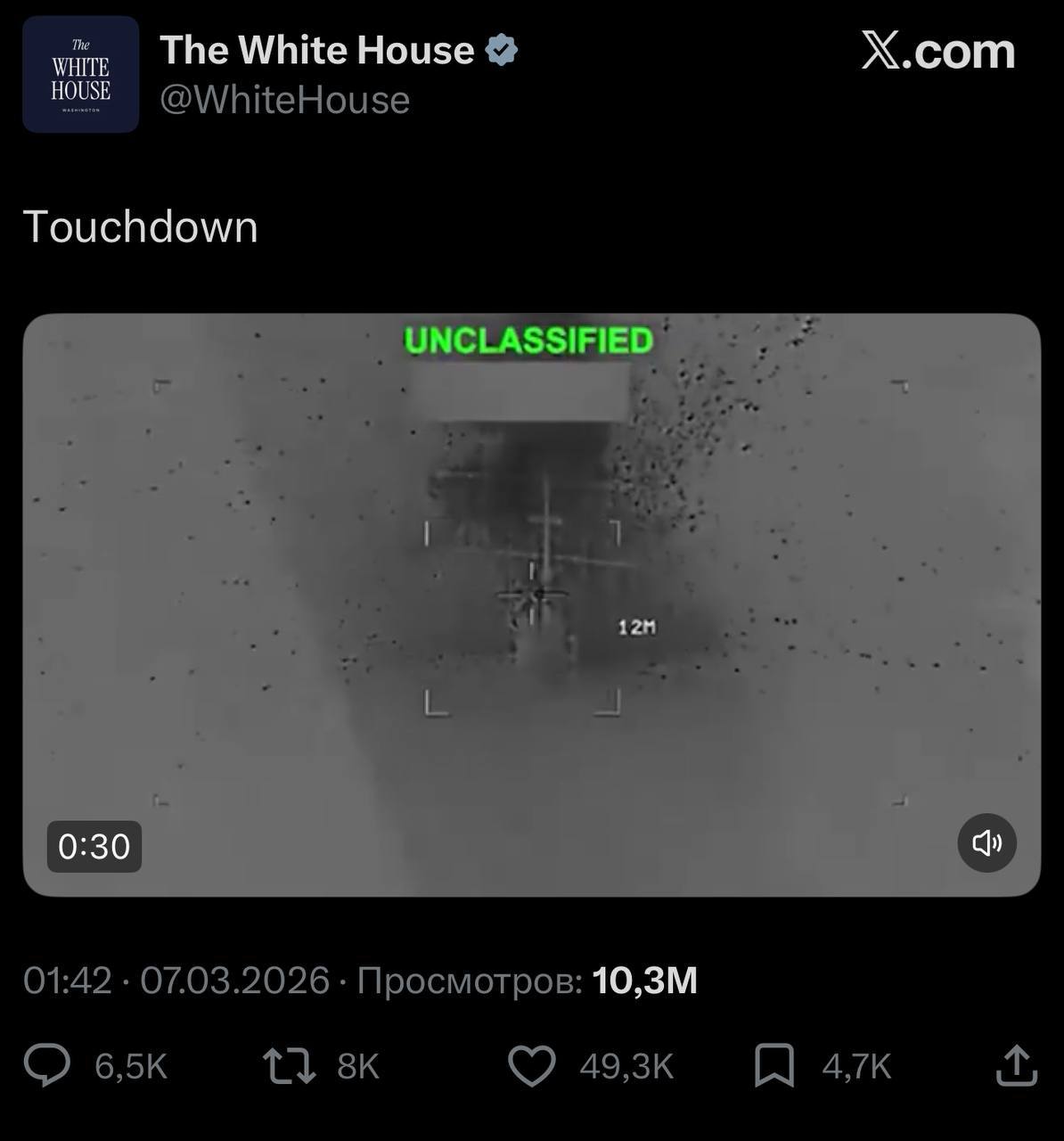
Task: Click the blue verified badge
Action: pos(501,51)
